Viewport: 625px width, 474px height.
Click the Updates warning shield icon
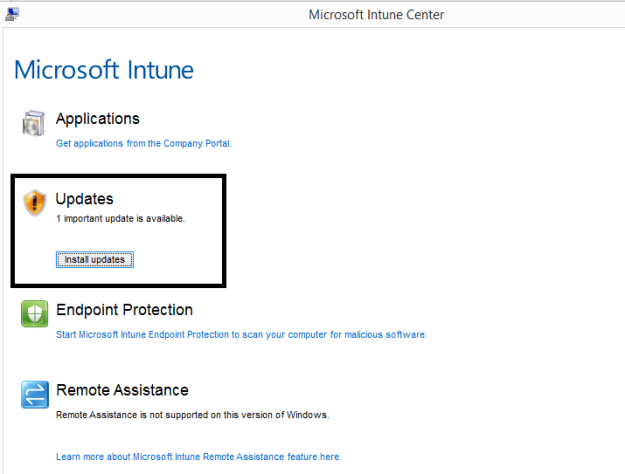(35, 203)
